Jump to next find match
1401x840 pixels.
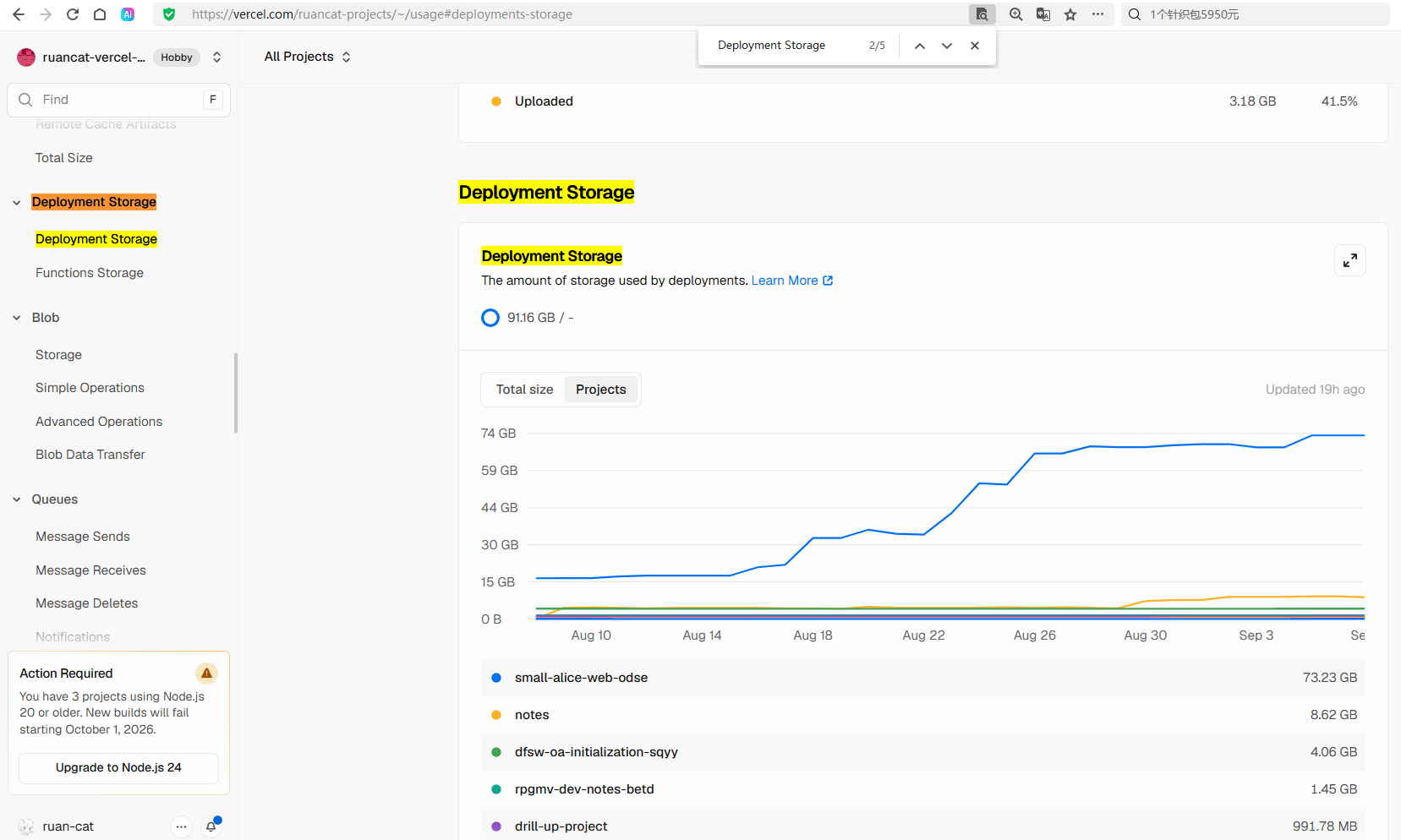[x=947, y=46]
